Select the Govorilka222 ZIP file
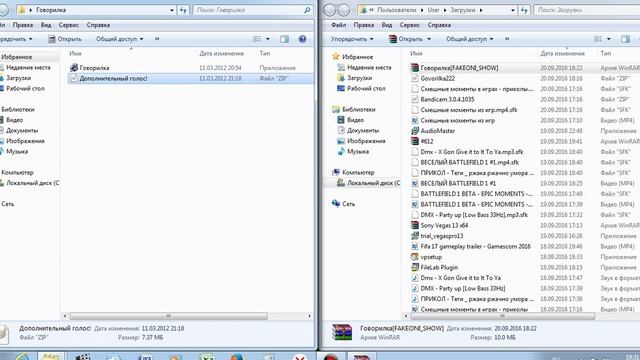 (438, 78)
